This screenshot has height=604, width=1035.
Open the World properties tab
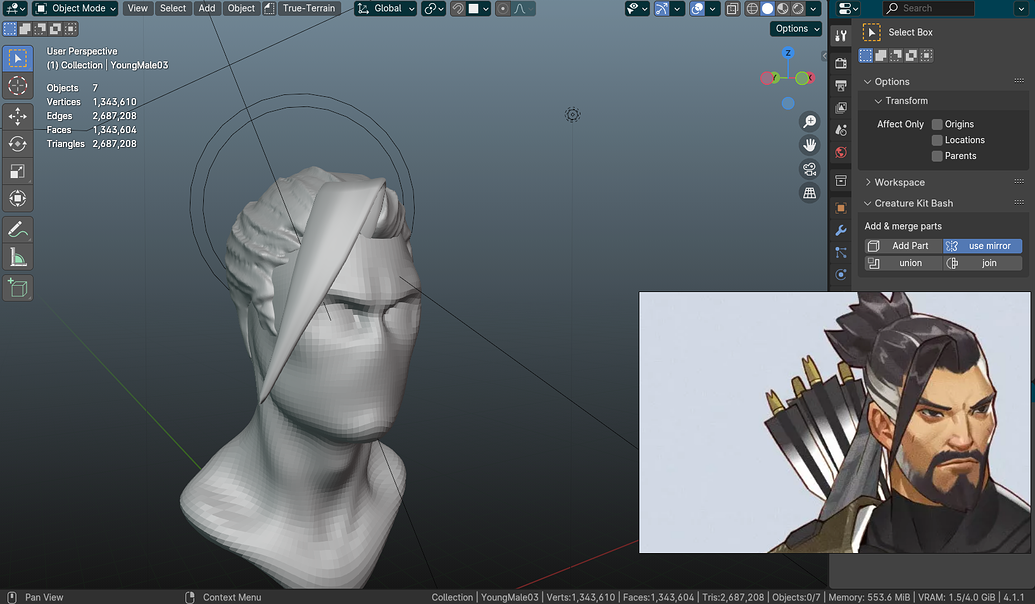pyautogui.click(x=840, y=152)
